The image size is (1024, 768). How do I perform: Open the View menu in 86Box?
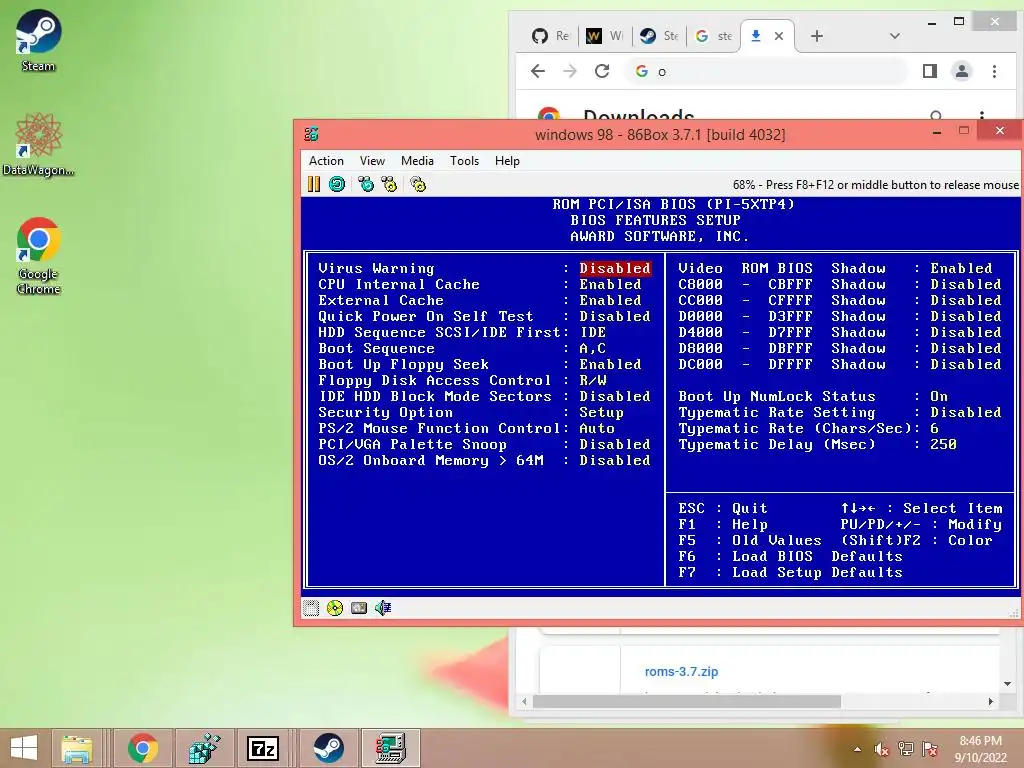point(372,161)
